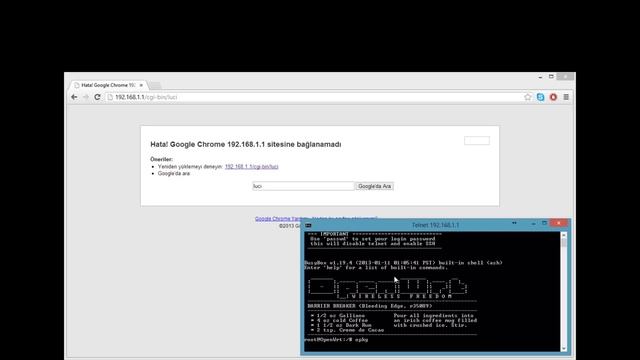Close the Telnet window
The height and width of the screenshot is (360, 640).
(558, 223)
